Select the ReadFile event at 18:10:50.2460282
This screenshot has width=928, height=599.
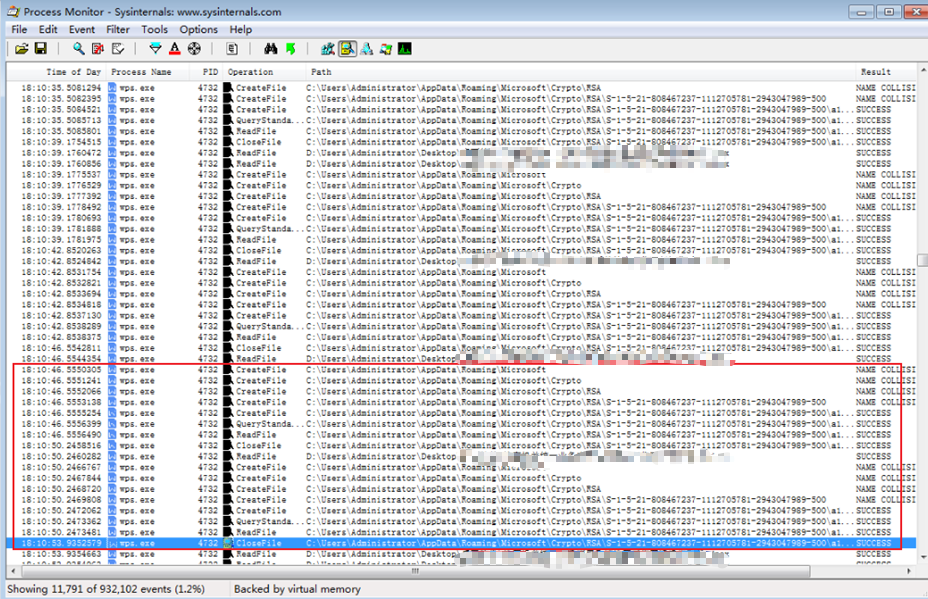pyautogui.click(x=462, y=456)
